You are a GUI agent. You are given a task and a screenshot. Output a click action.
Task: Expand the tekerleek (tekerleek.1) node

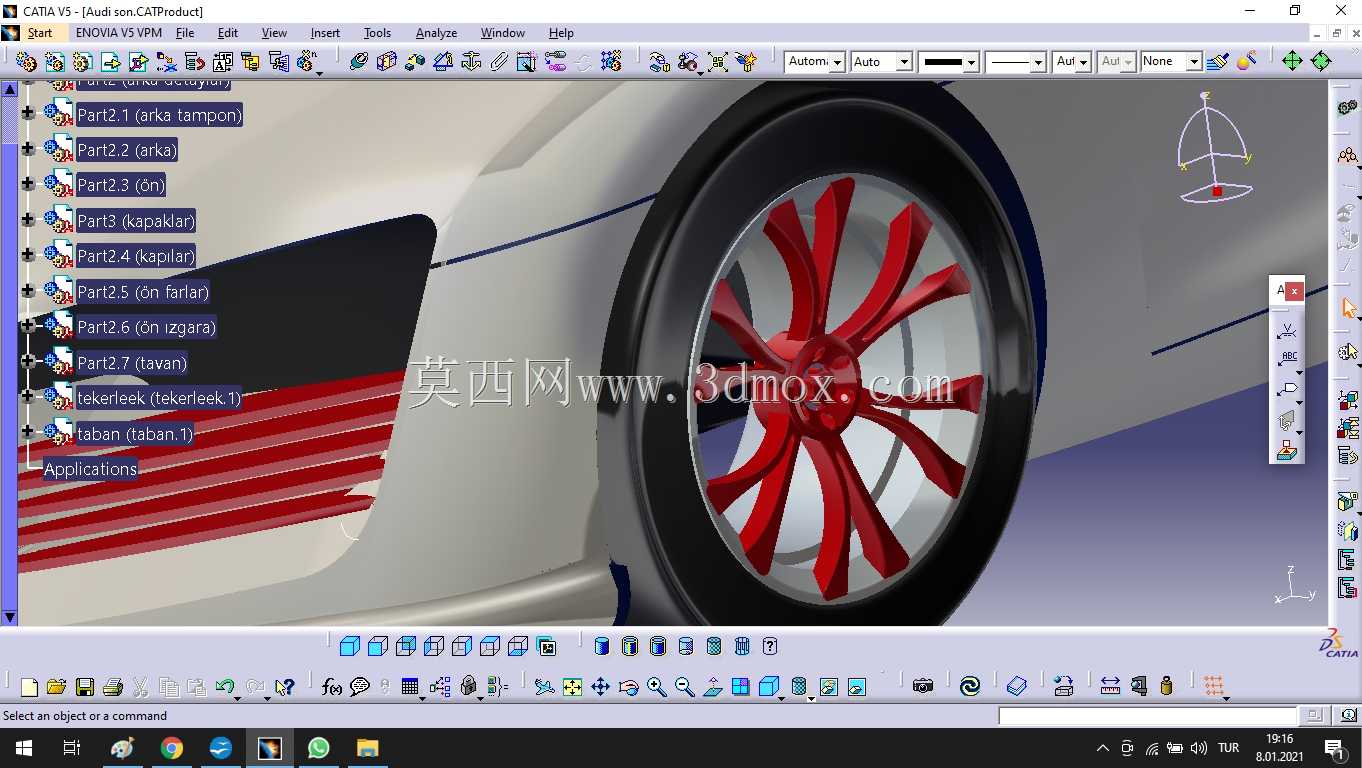[x=28, y=397]
